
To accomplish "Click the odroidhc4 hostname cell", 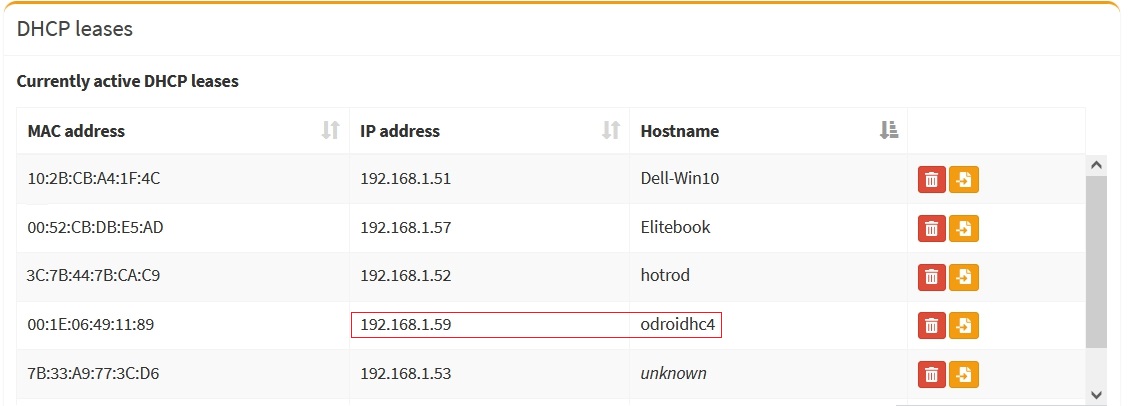I will click(x=678, y=325).
